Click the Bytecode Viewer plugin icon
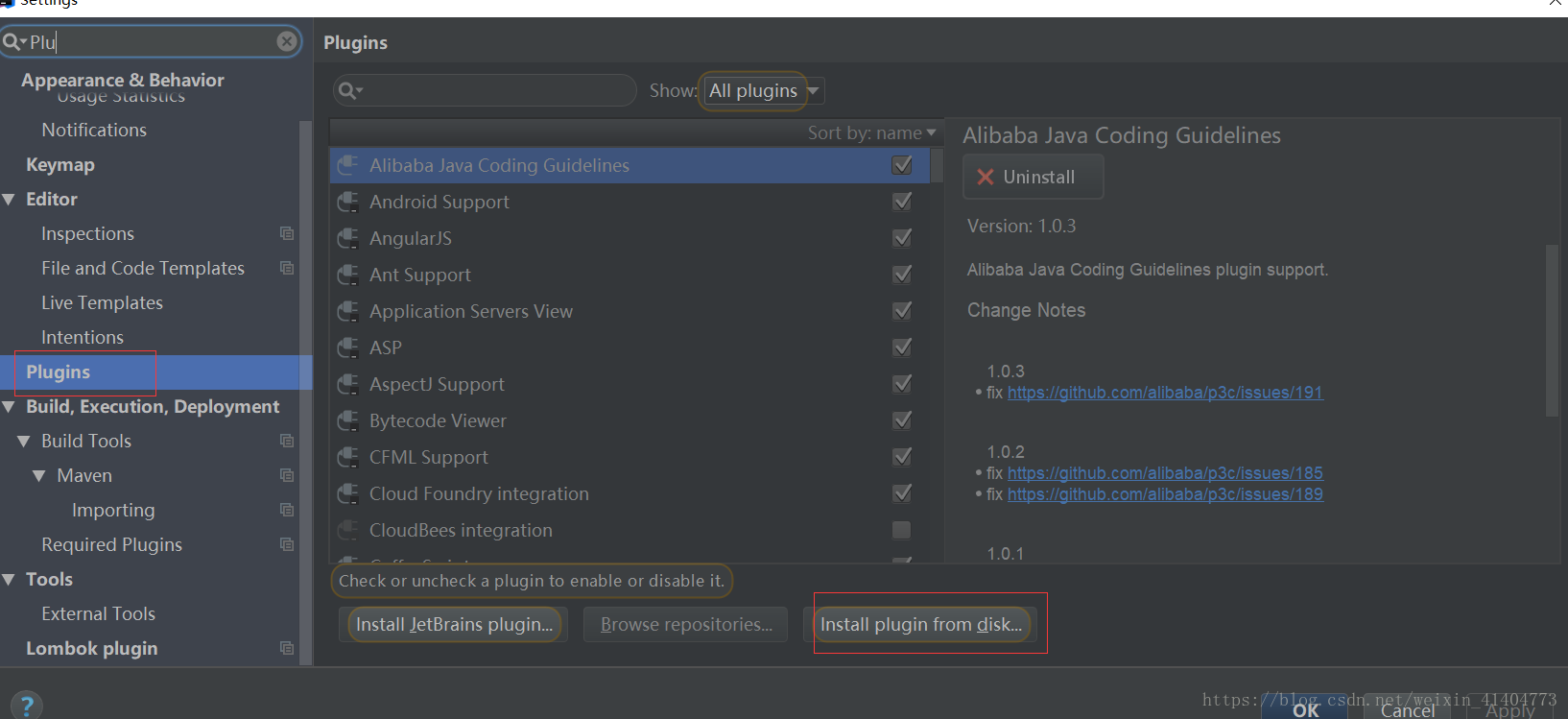 pyautogui.click(x=348, y=420)
